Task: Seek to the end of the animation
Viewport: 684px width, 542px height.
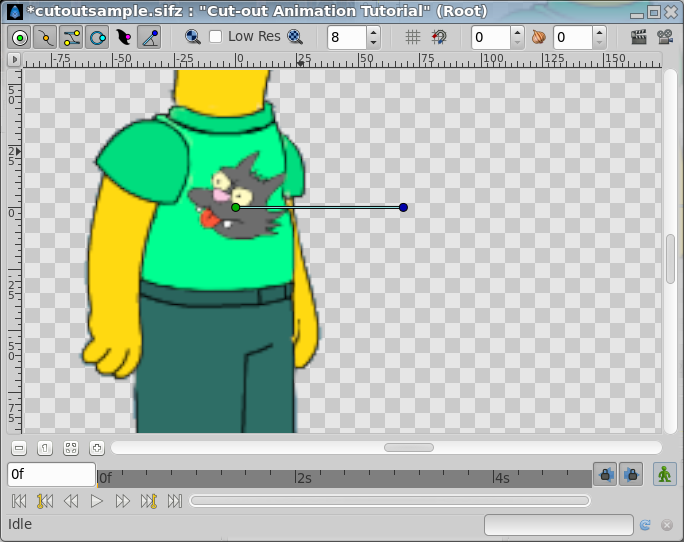Action: click(x=174, y=501)
